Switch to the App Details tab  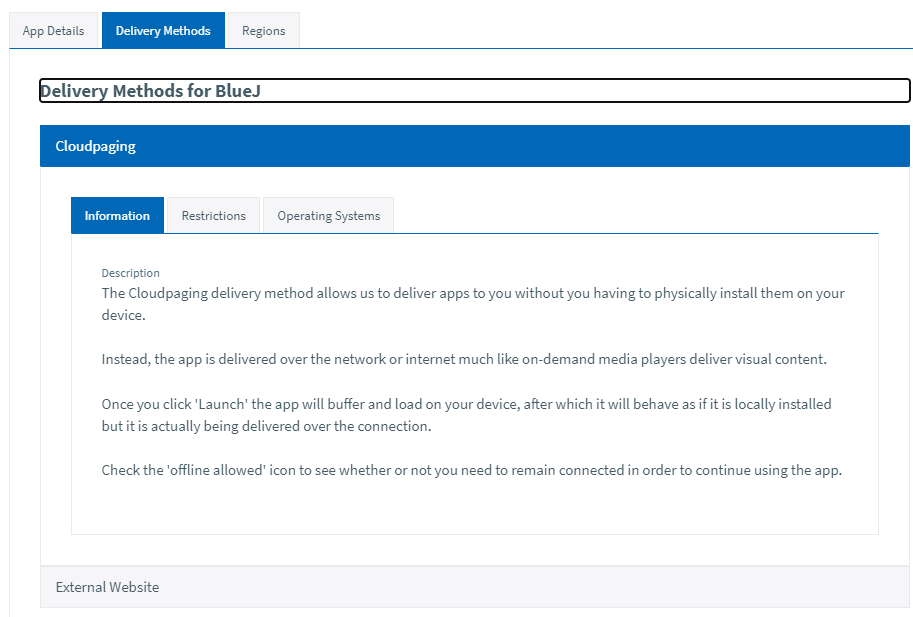(x=54, y=30)
